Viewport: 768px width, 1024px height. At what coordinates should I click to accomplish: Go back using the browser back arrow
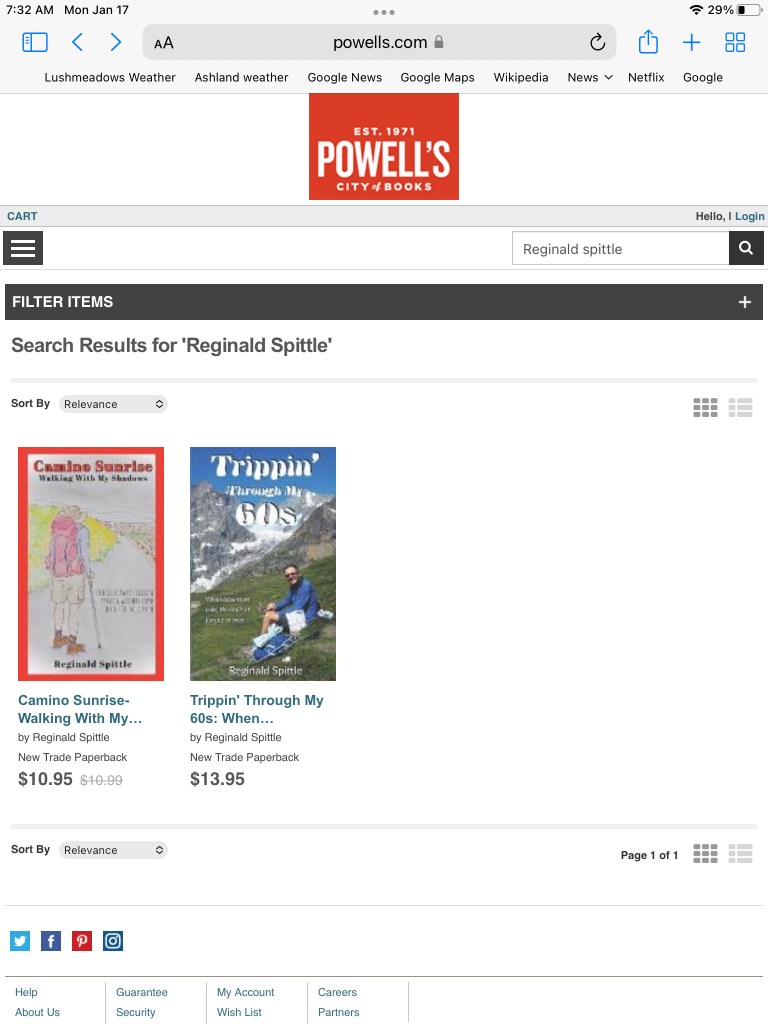point(77,42)
